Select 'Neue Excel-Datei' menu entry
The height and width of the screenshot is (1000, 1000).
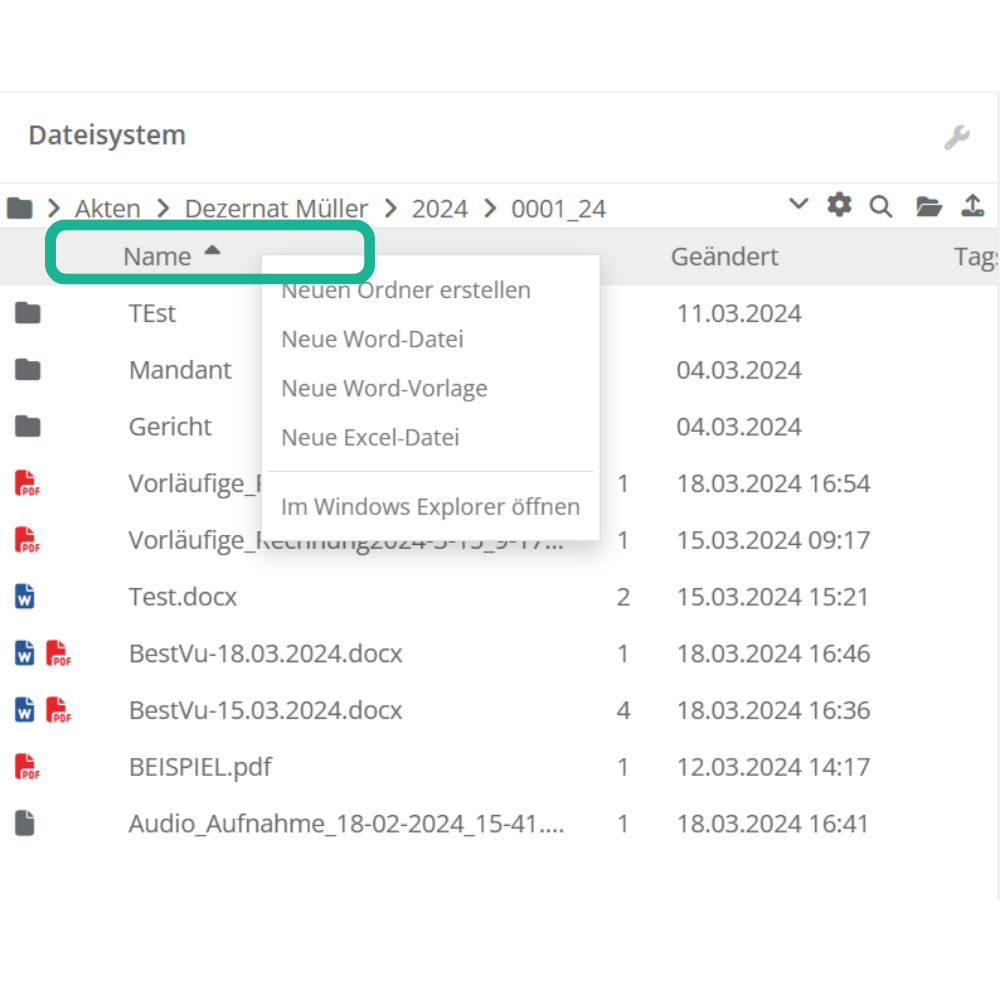click(x=370, y=437)
